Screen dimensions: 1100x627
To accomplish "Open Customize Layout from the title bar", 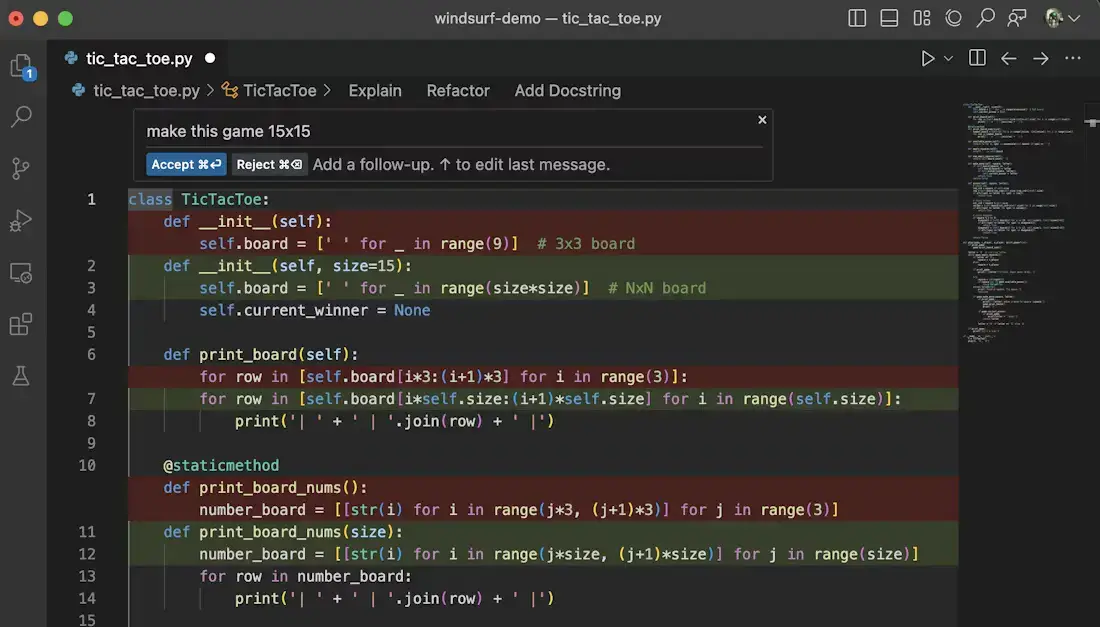I will (x=921, y=17).
